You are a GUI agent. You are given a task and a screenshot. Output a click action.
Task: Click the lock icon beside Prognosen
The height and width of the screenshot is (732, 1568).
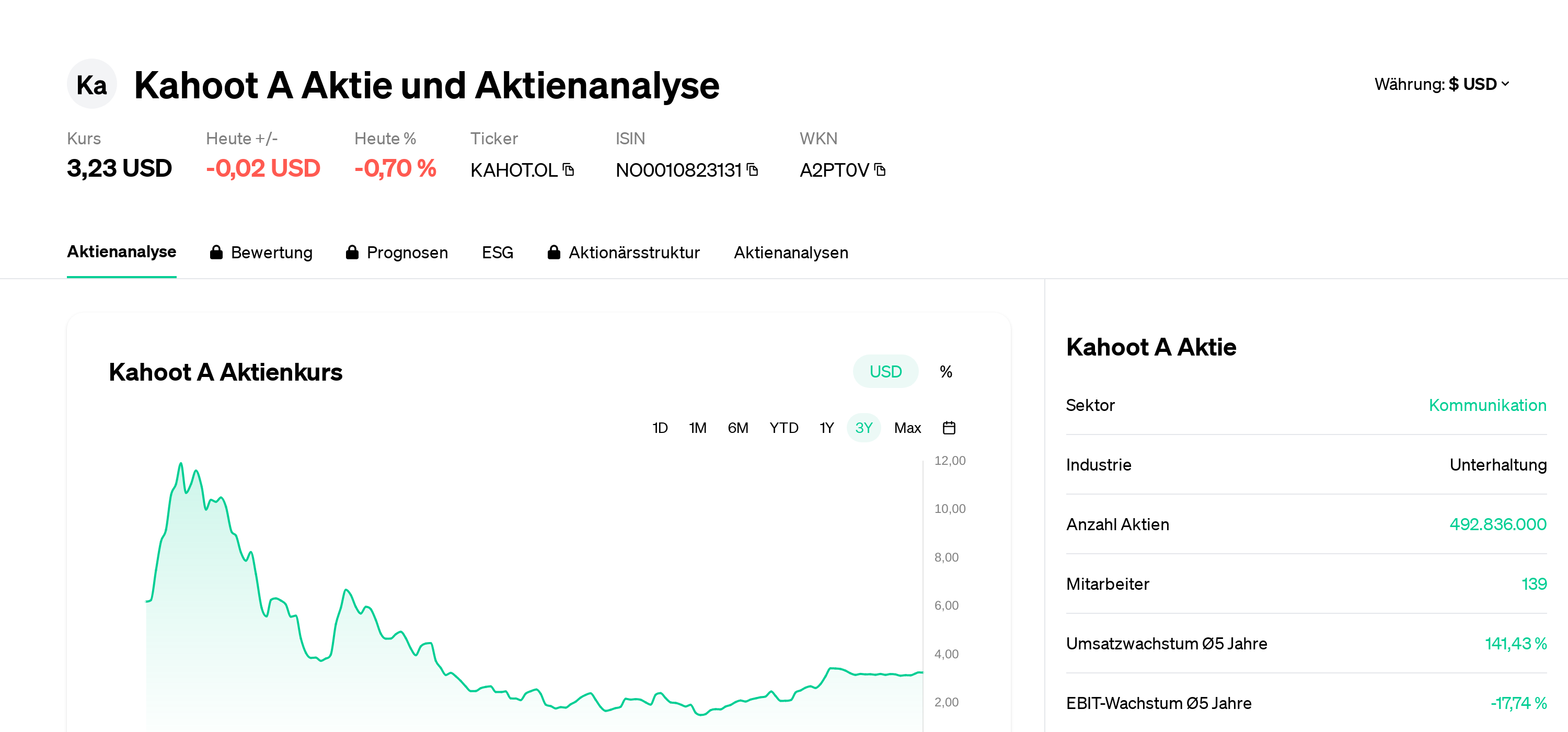[x=352, y=252]
